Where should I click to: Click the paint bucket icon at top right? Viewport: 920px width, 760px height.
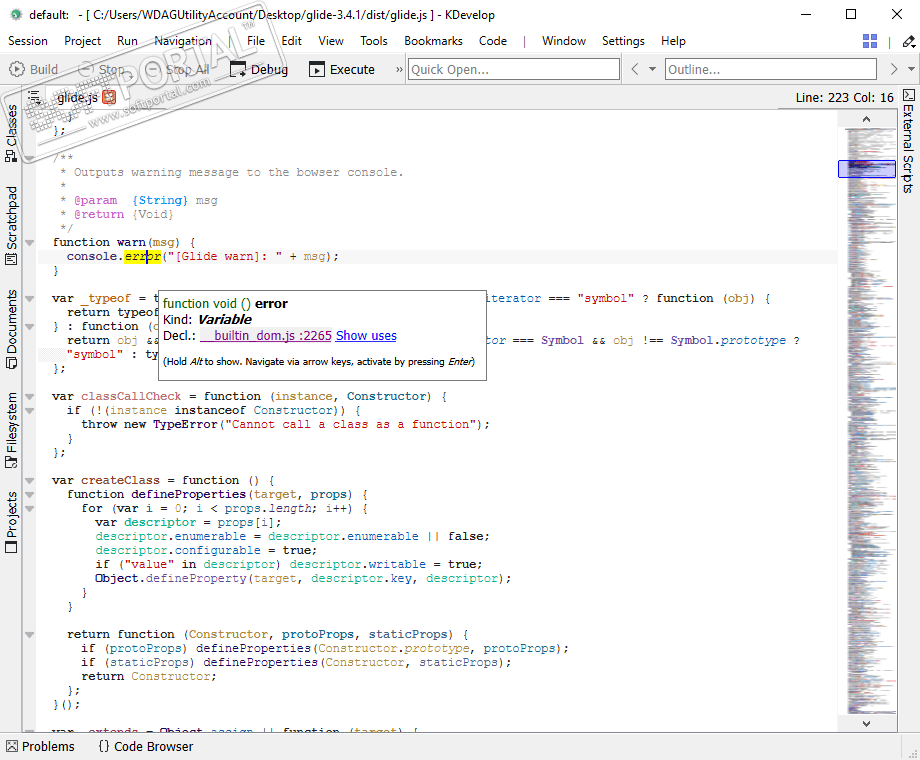(908, 41)
